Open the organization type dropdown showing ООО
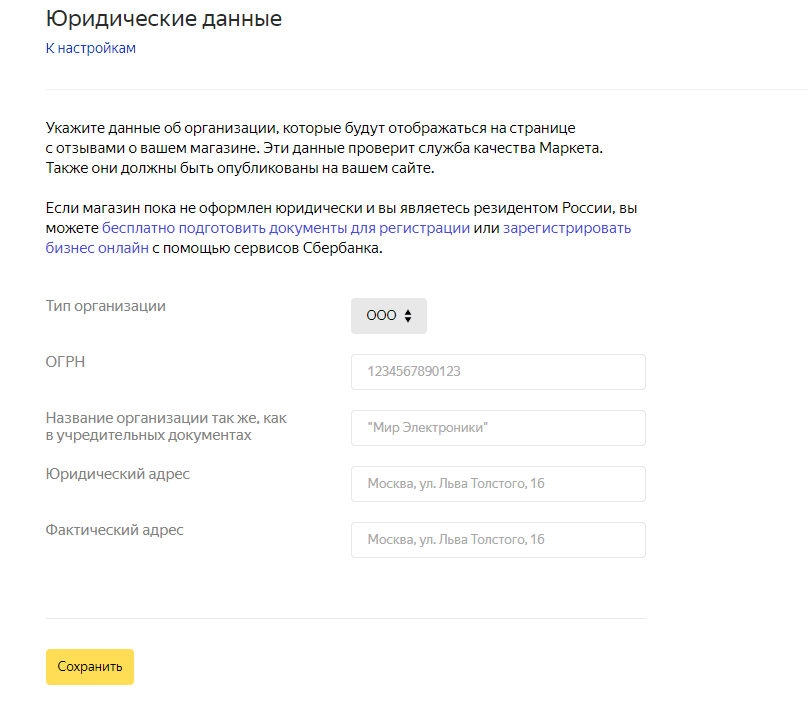The image size is (808, 703). pyautogui.click(x=388, y=316)
